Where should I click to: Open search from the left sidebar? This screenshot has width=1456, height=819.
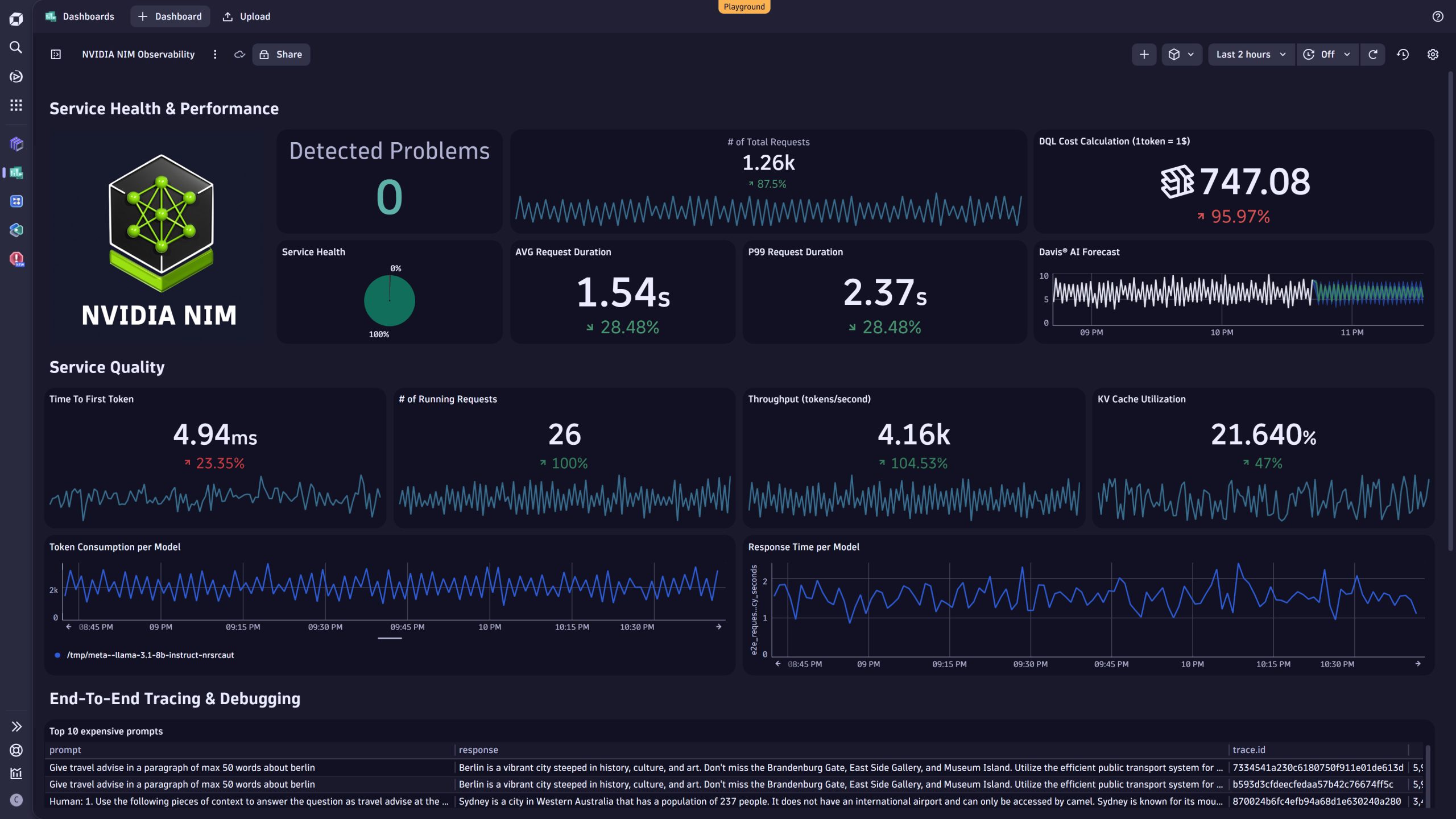16,48
